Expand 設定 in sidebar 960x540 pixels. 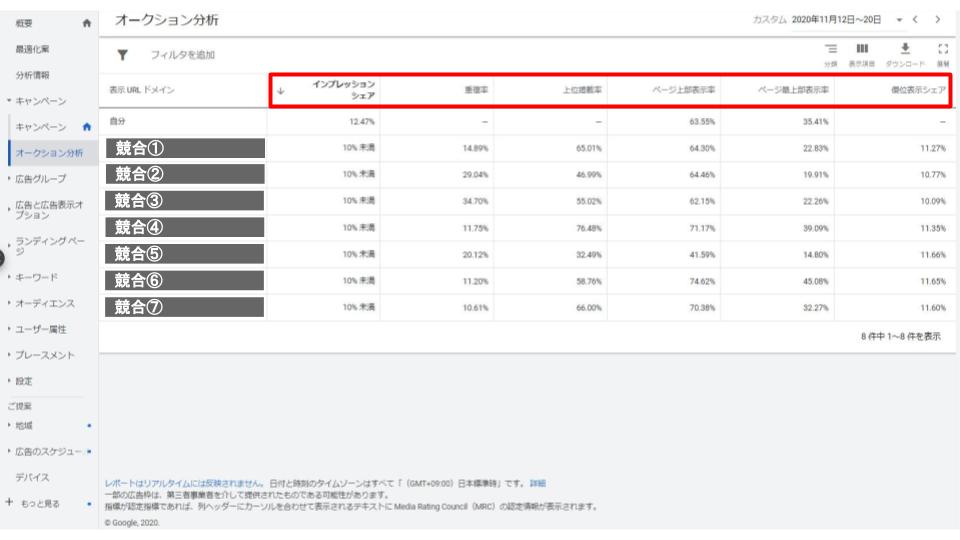(x=9, y=381)
